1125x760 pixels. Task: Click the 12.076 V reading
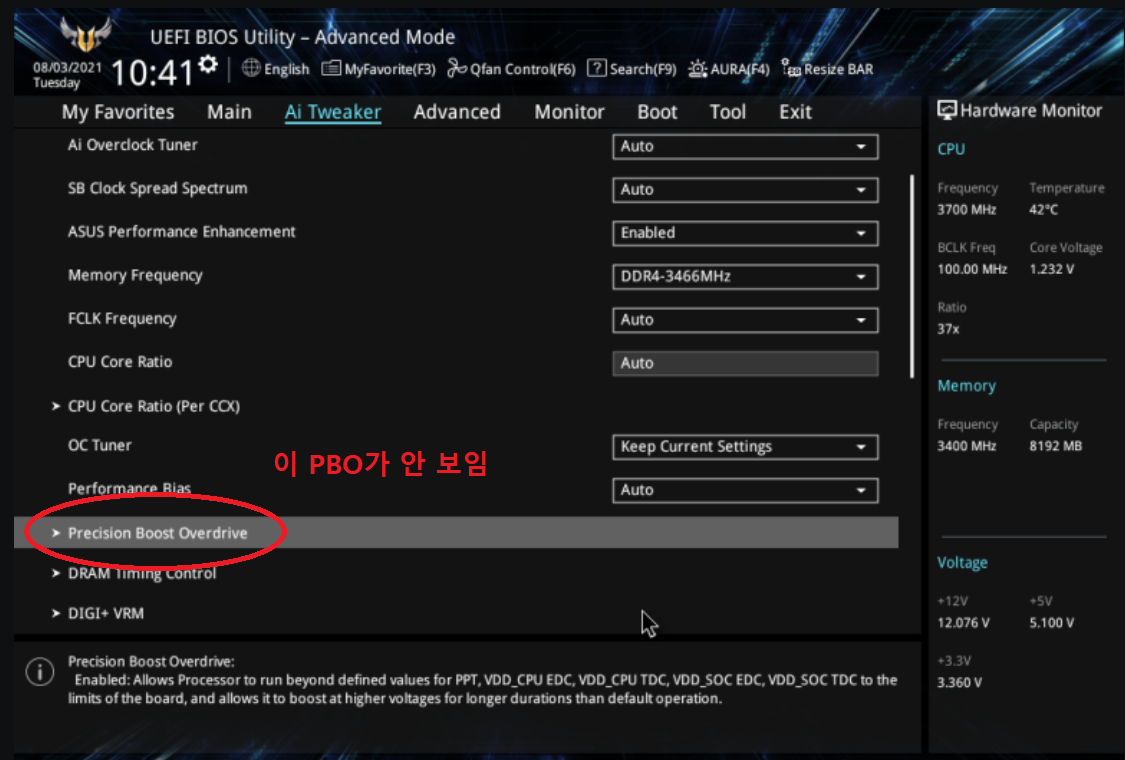click(964, 623)
